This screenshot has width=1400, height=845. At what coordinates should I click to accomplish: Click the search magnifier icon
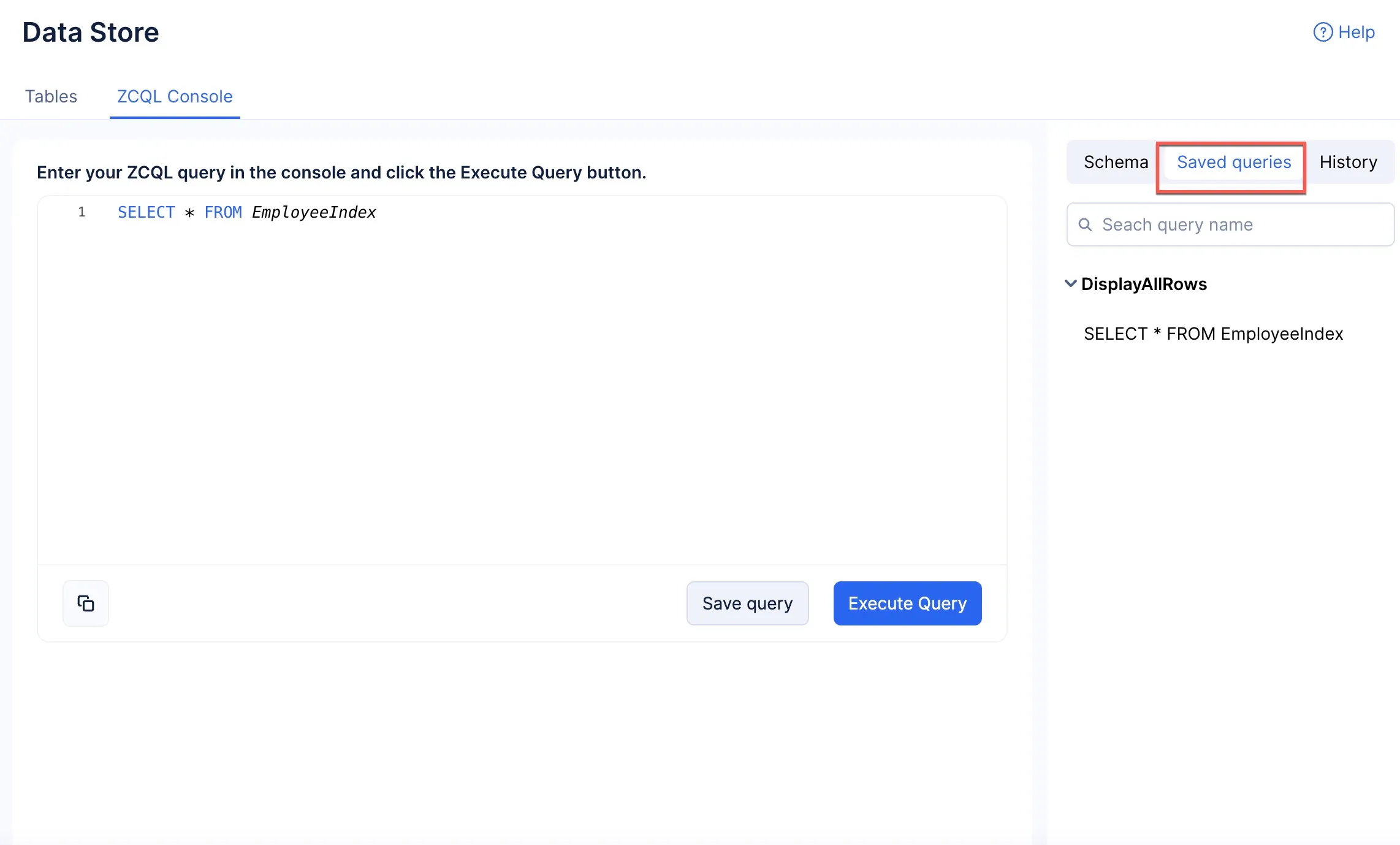(x=1085, y=224)
